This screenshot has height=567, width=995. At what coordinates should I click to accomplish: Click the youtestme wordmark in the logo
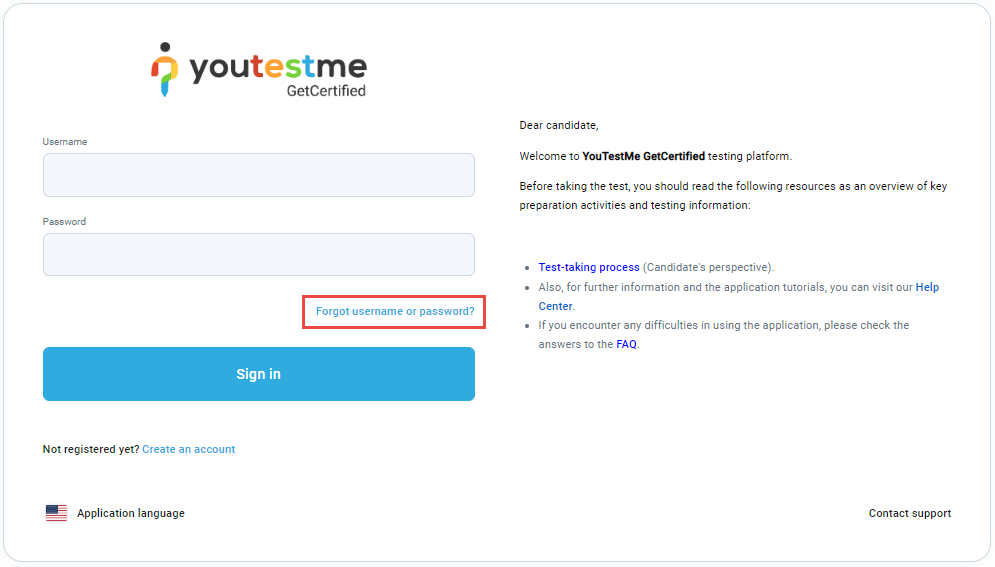[278, 67]
